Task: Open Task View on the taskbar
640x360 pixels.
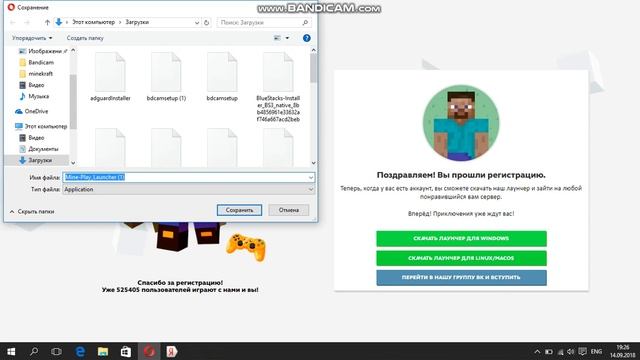Action: (x=56, y=351)
